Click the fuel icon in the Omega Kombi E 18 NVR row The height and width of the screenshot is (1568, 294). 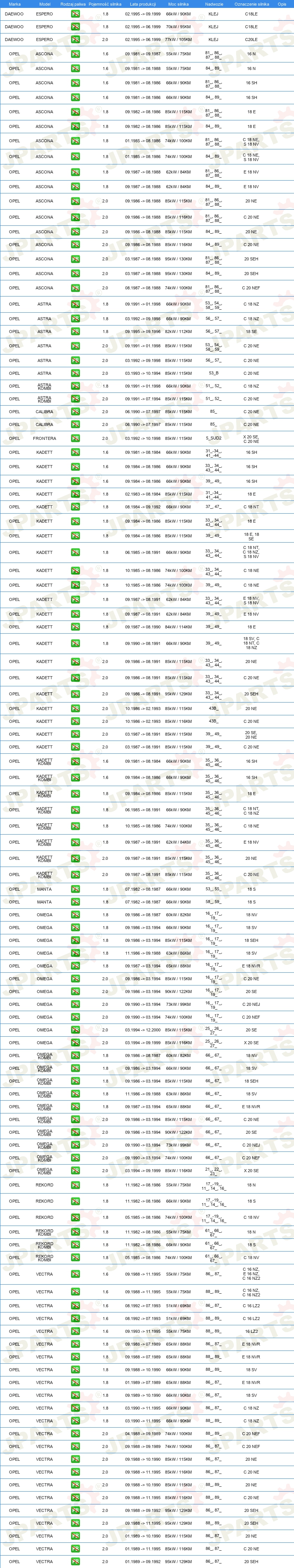click(x=75, y=1107)
